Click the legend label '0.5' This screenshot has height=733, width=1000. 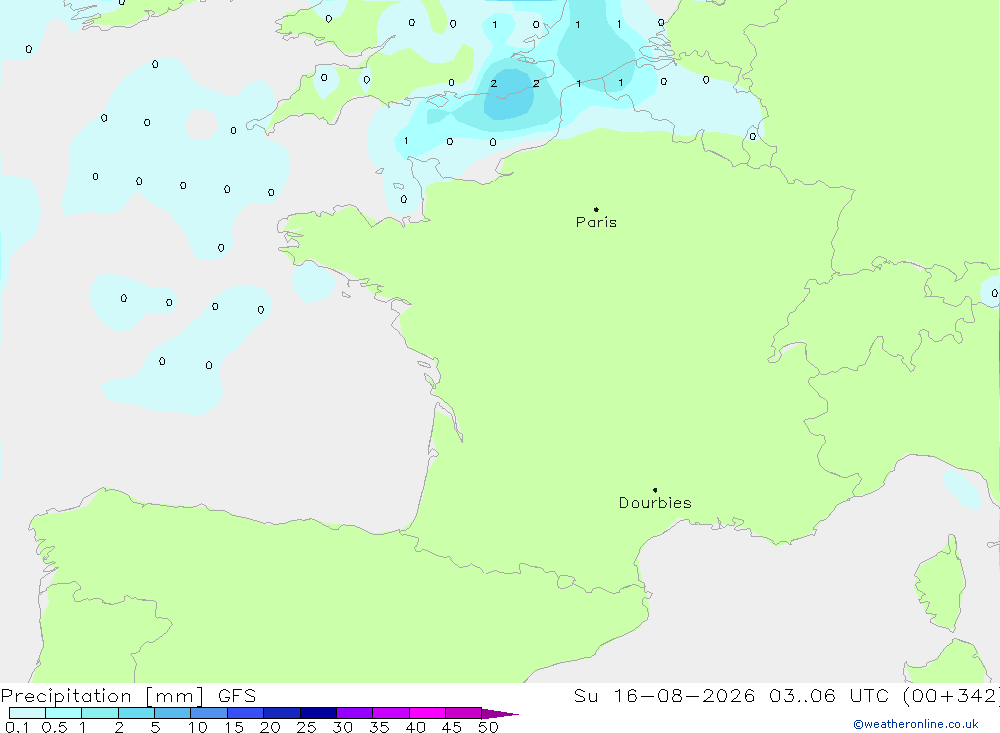coord(54,727)
